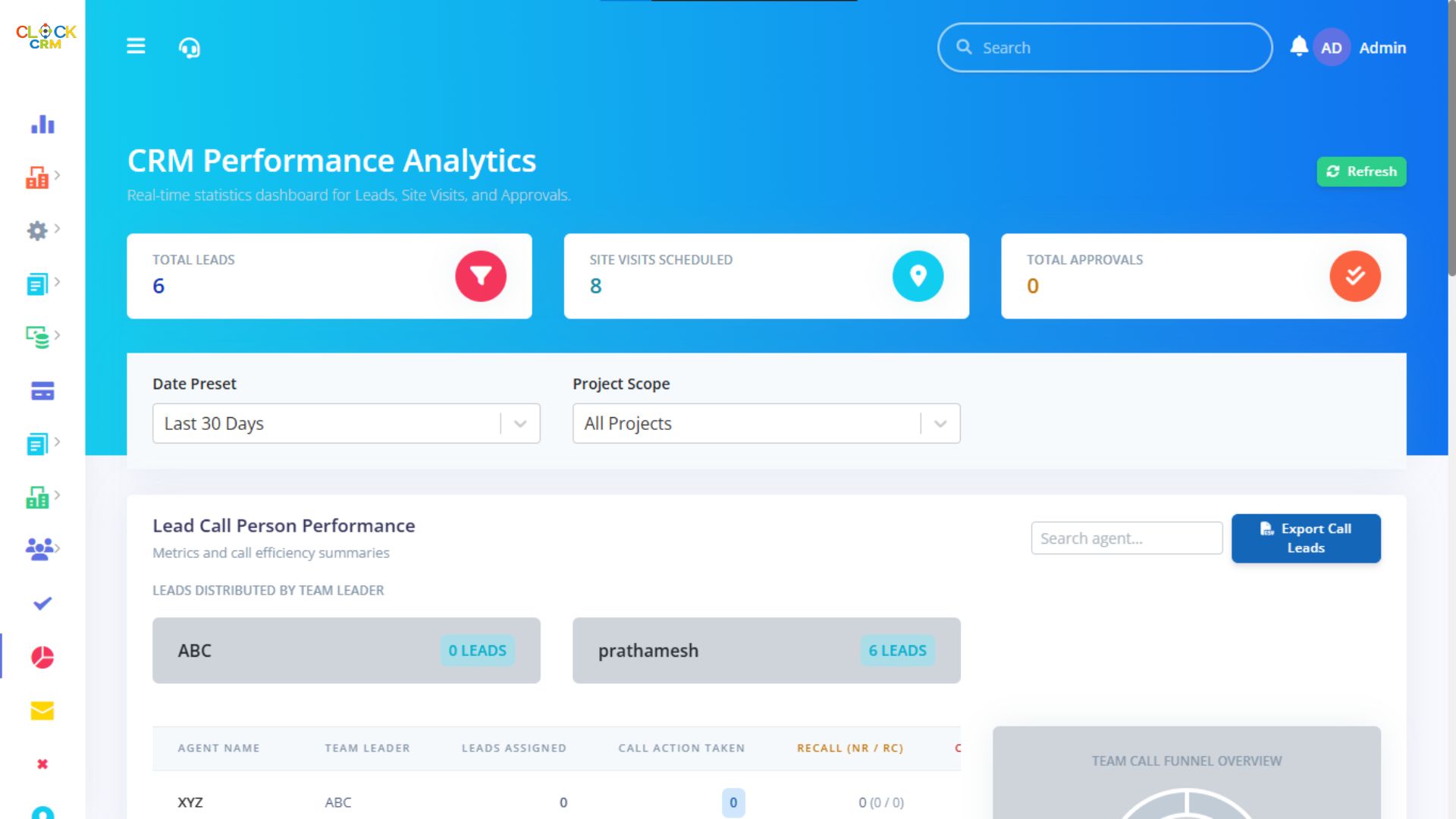Select the ABC team leader card

click(x=346, y=651)
